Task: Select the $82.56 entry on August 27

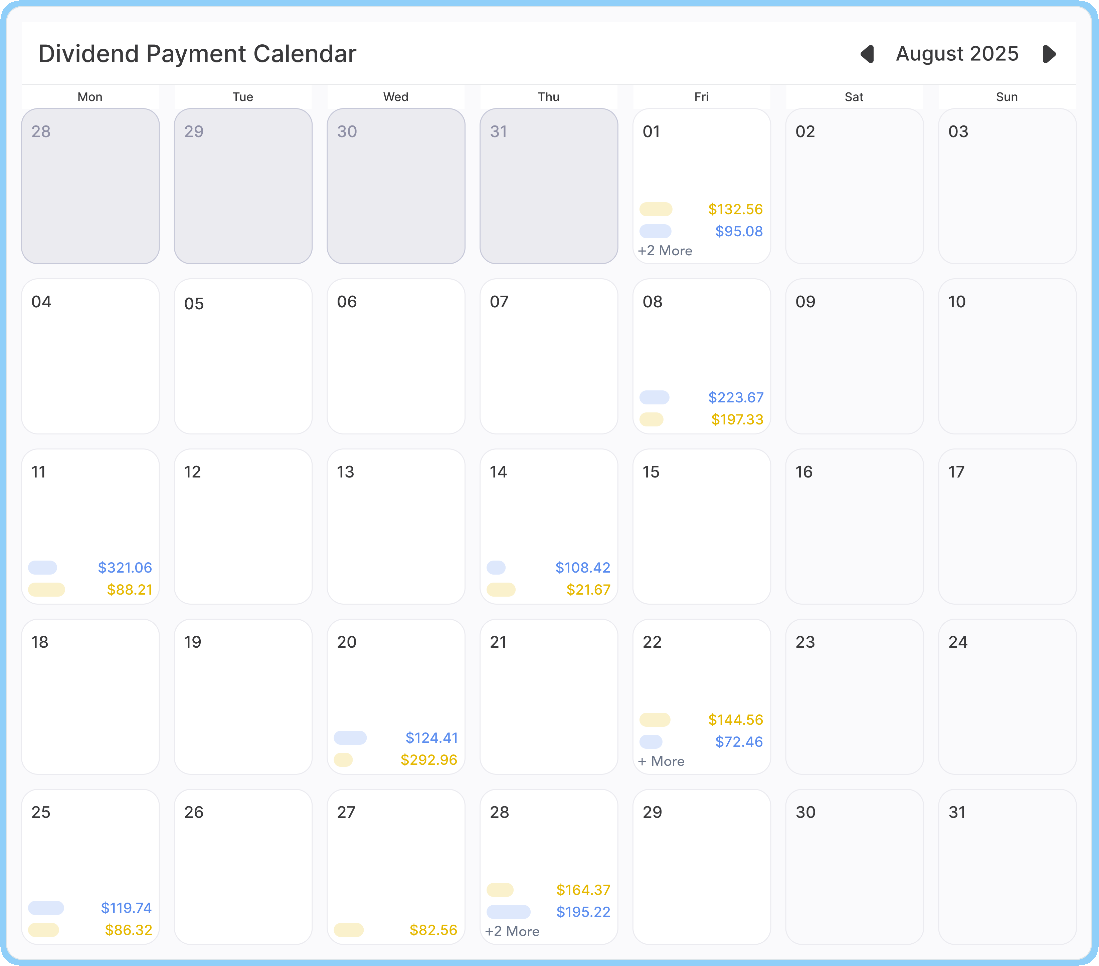Action: click(x=433, y=930)
